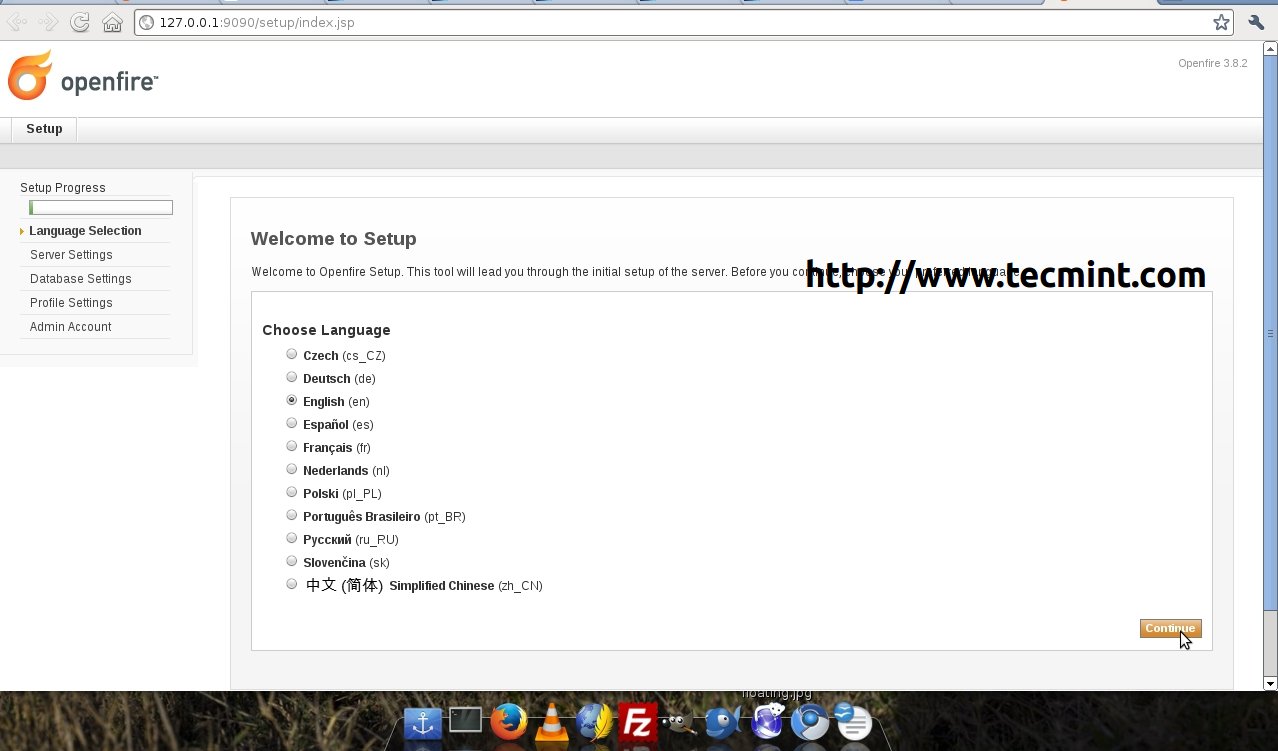Click the Setup Progress label

63,188
